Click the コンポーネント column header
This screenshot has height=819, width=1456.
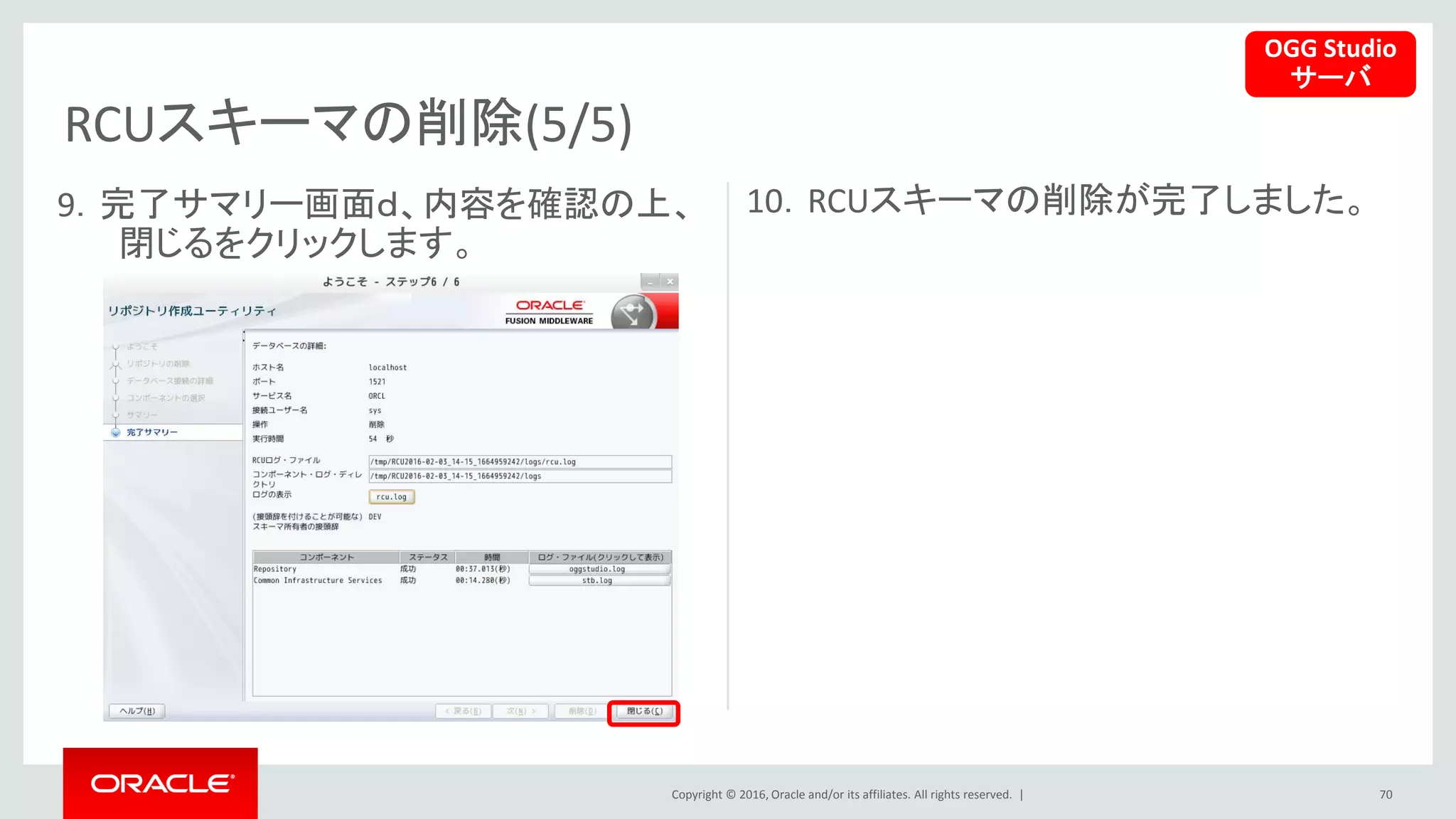[x=326, y=557]
